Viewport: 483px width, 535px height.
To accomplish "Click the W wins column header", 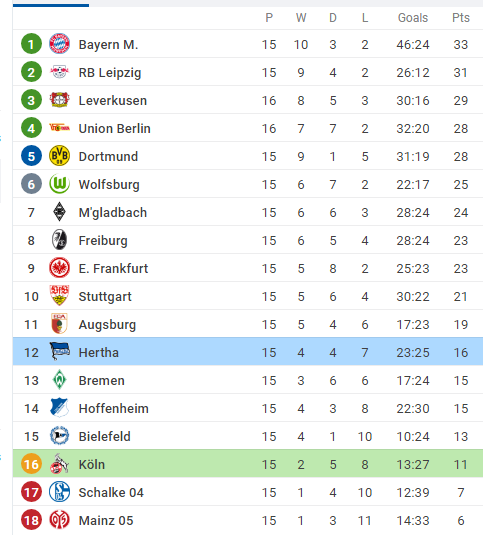I will (301, 18).
